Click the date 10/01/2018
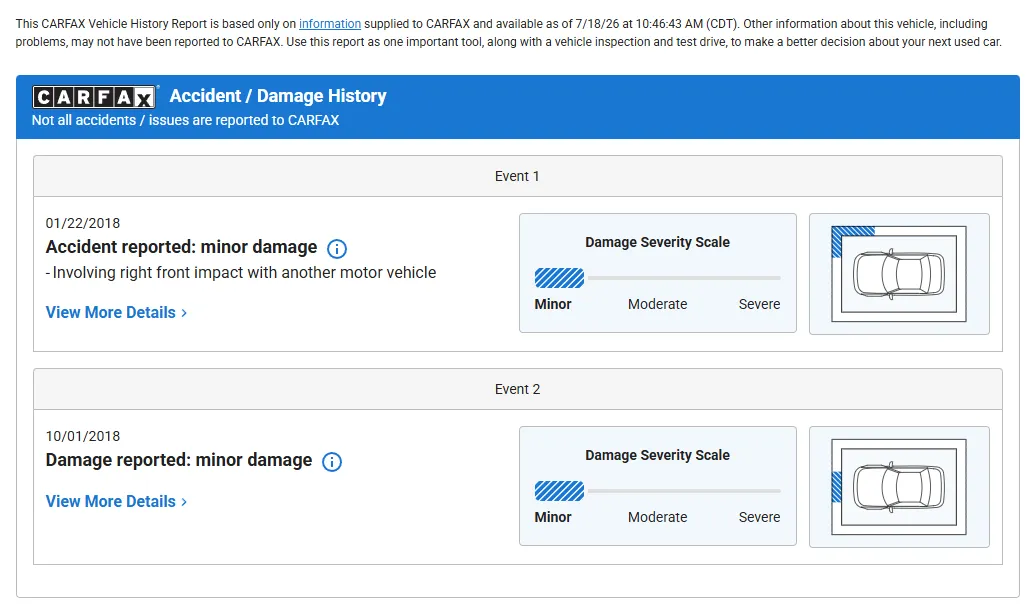1029x606 pixels. click(x=83, y=437)
